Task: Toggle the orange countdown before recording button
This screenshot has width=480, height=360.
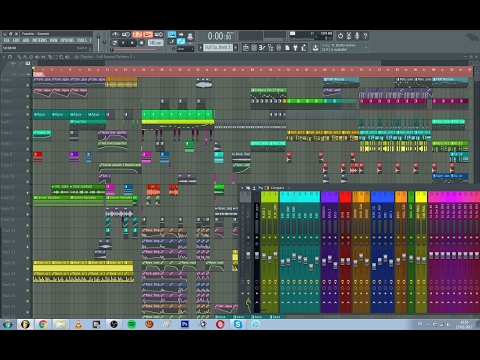Action: pyautogui.click(x=137, y=34)
